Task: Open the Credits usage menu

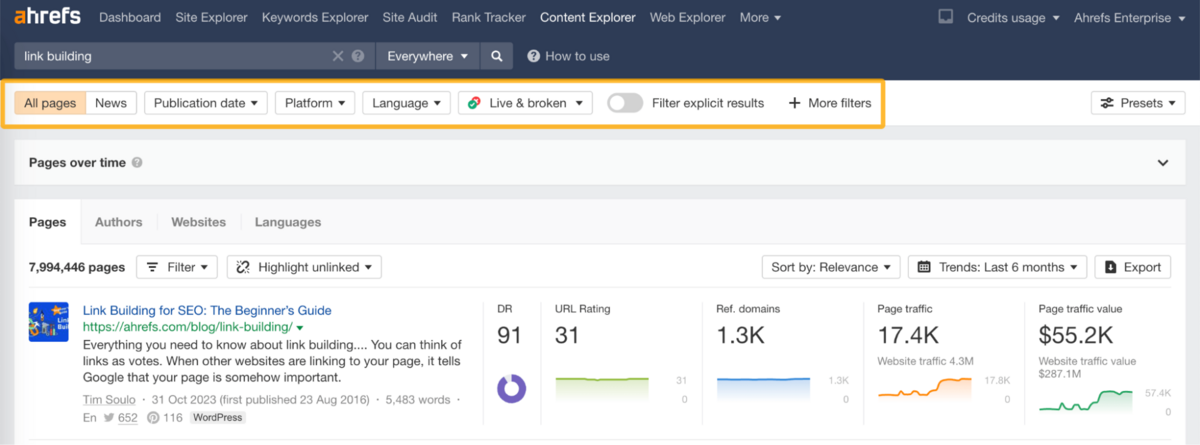Action: [x=1013, y=17]
